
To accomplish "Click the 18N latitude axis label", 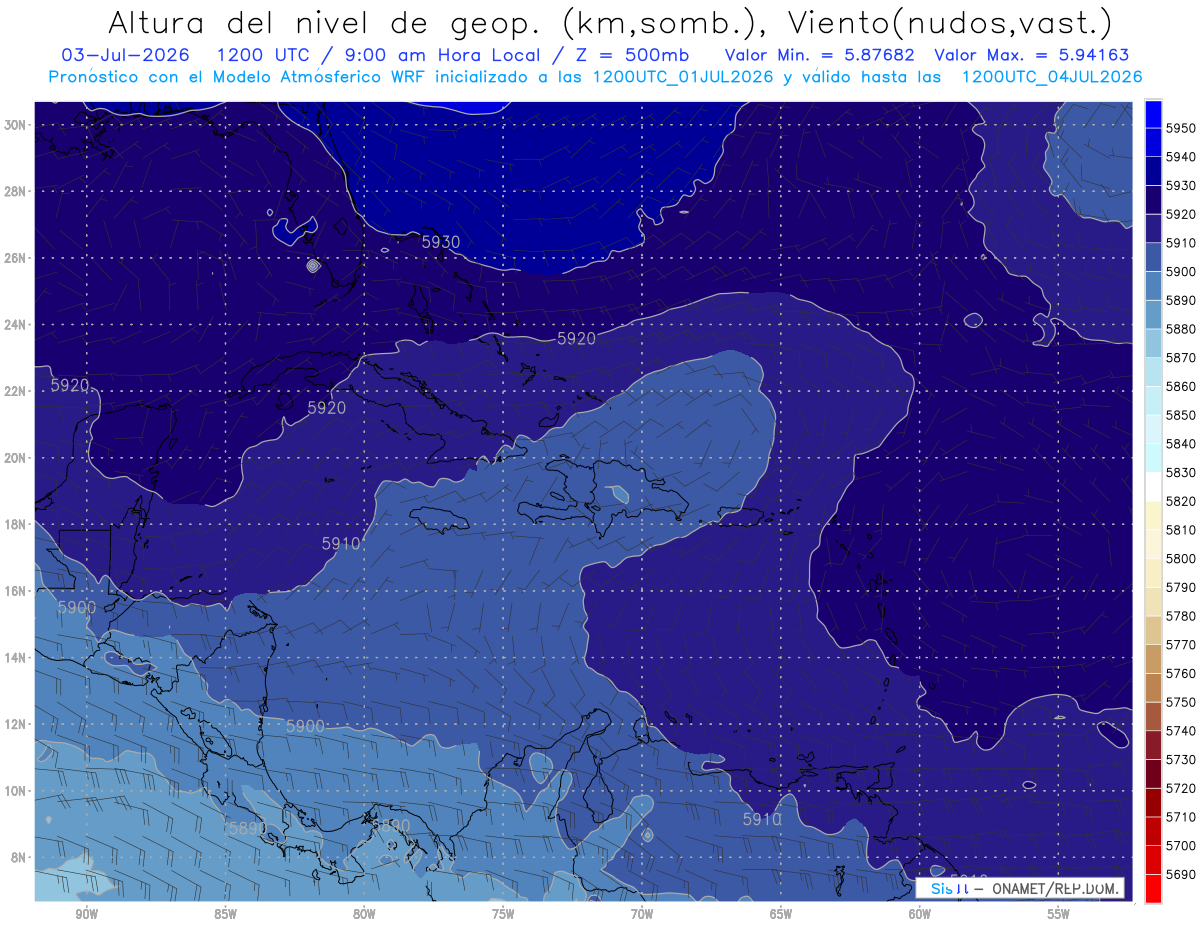I will point(17,525).
